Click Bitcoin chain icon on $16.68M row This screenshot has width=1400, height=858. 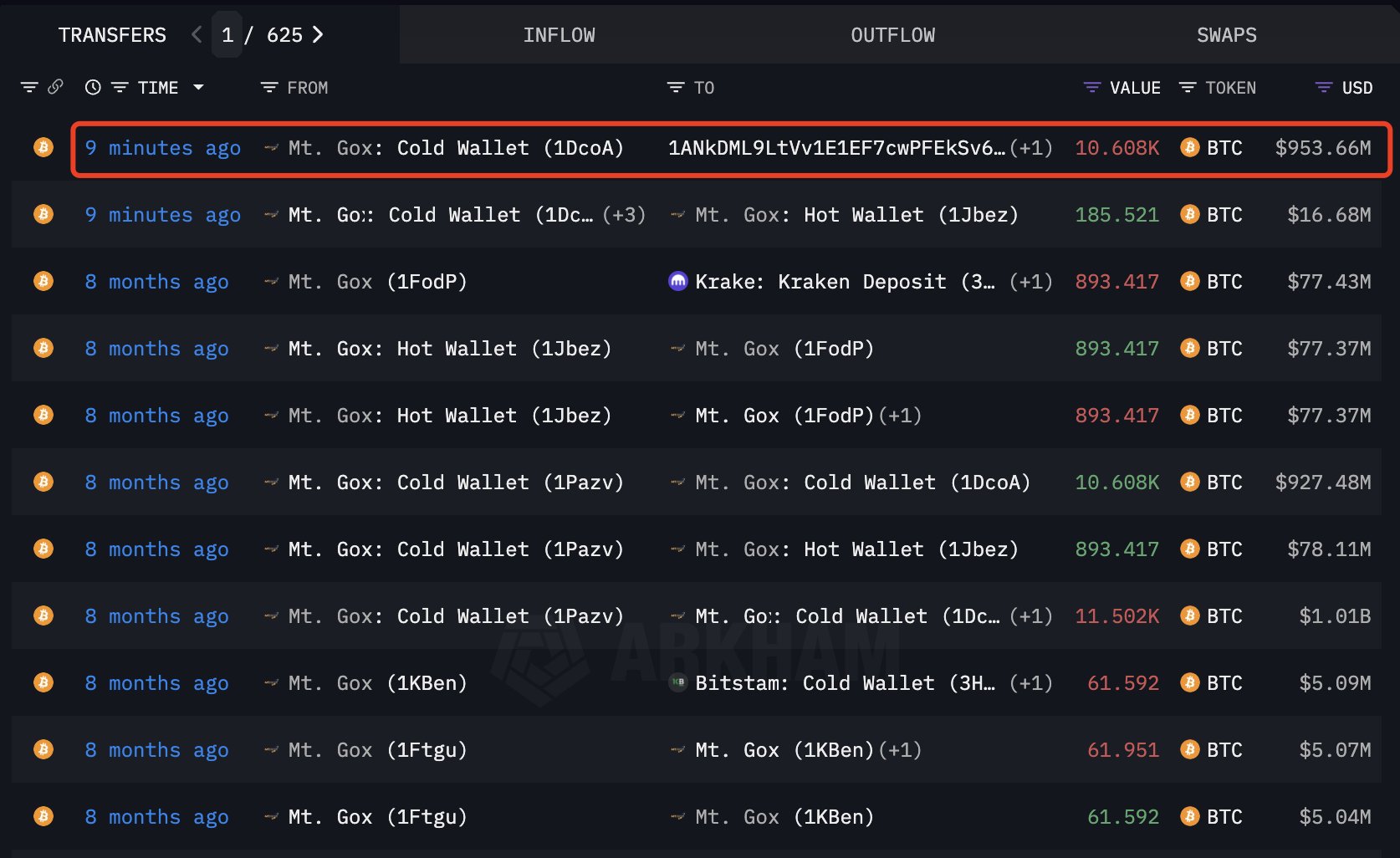(x=43, y=215)
